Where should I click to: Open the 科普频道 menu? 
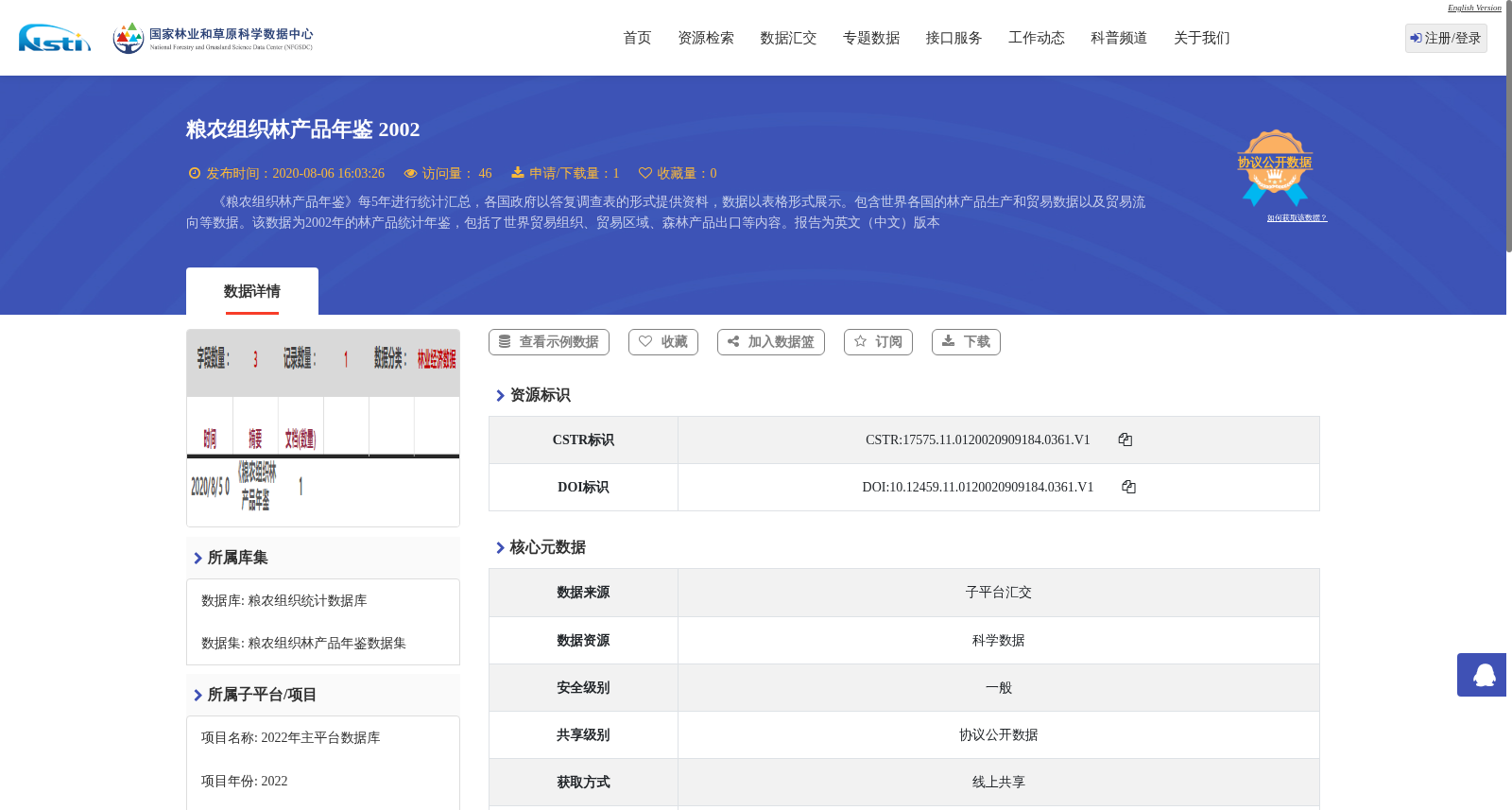(x=1119, y=38)
